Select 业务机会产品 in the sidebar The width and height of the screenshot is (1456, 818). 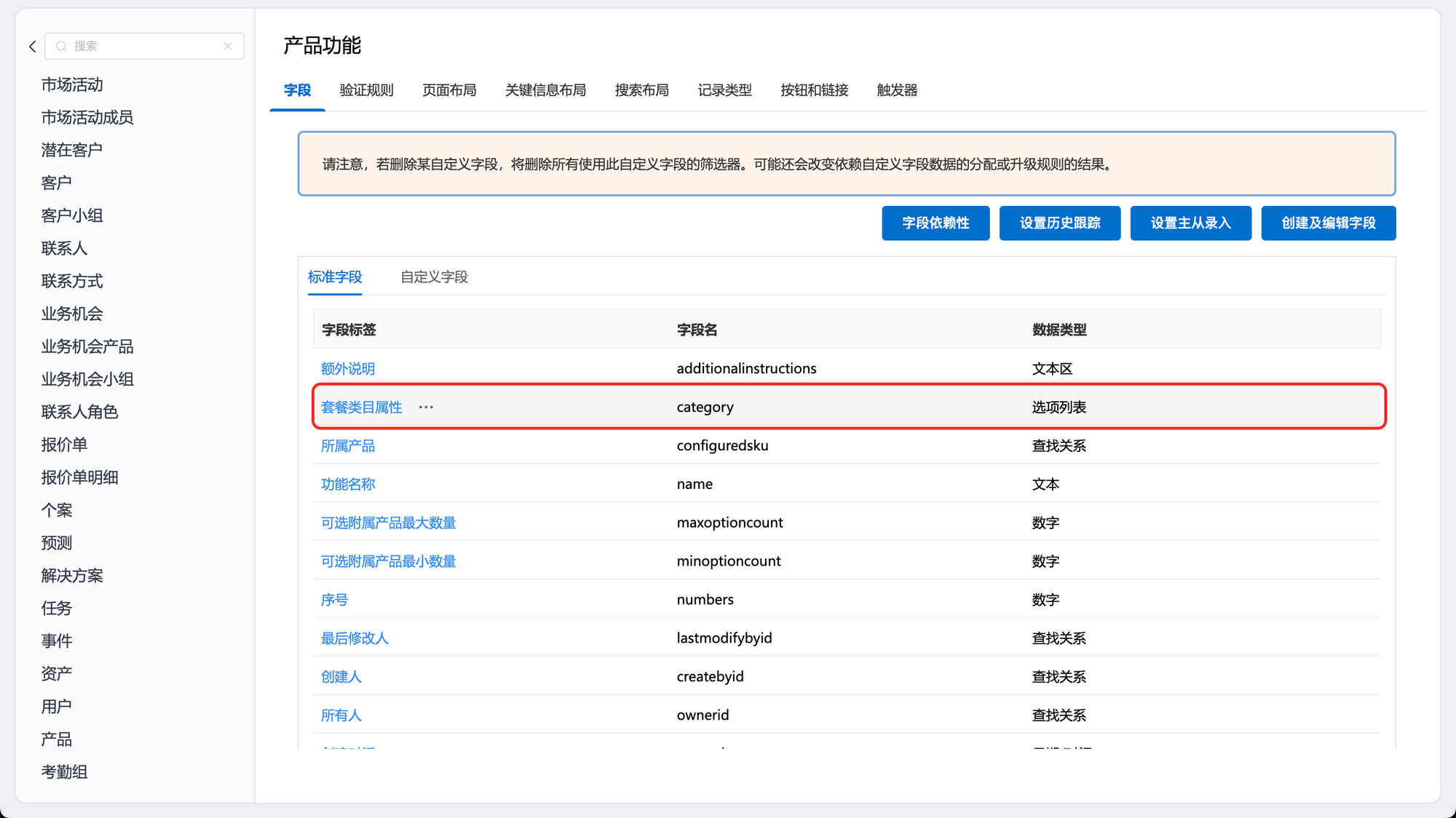(87, 346)
